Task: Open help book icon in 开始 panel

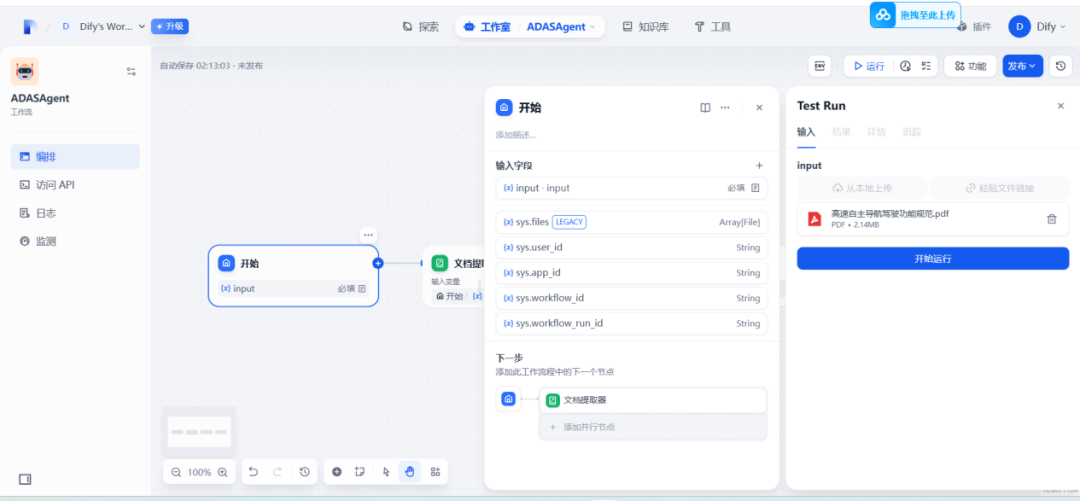Action: (x=705, y=108)
